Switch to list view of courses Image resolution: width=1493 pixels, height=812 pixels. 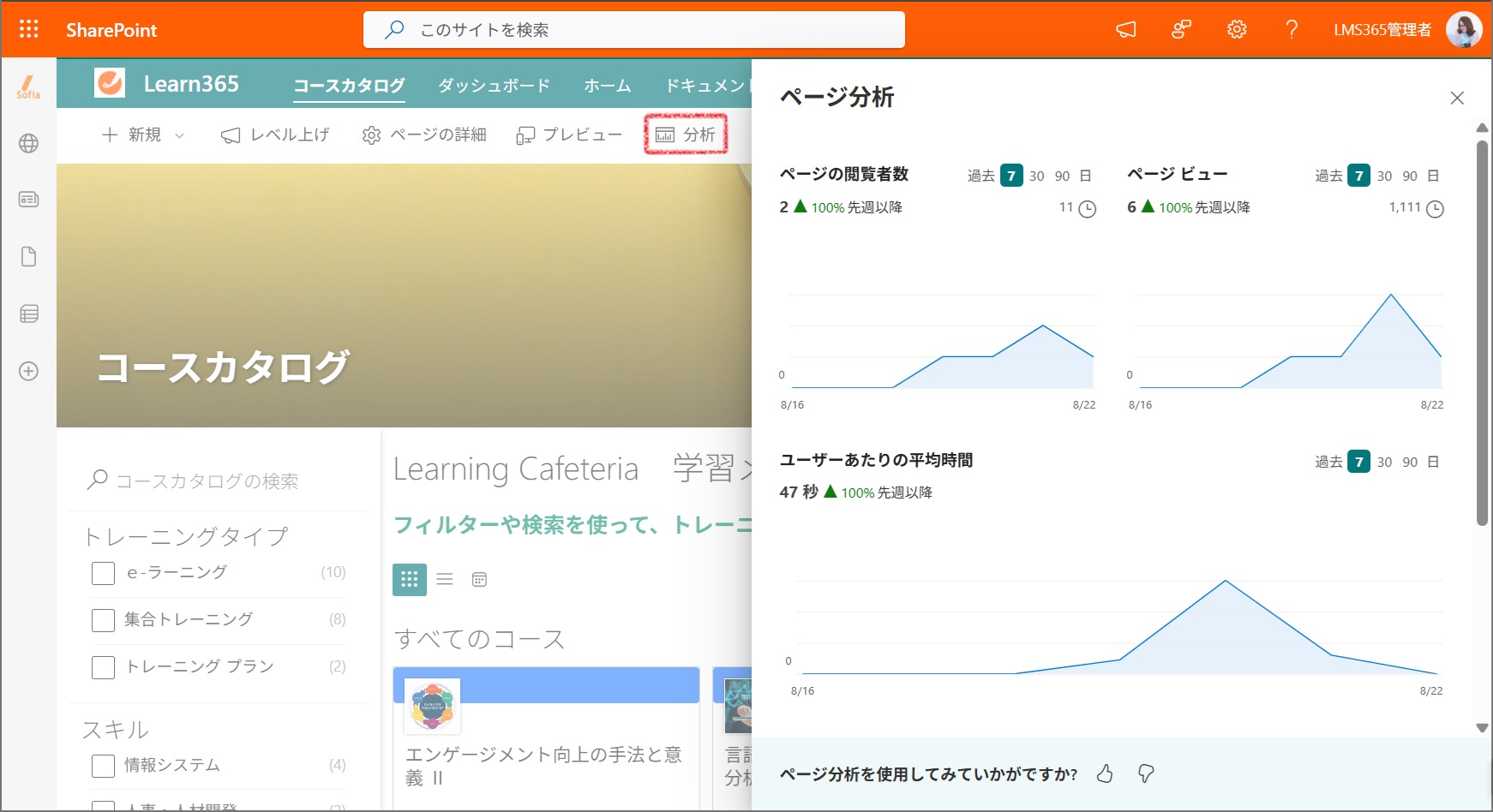pyautogui.click(x=445, y=580)
